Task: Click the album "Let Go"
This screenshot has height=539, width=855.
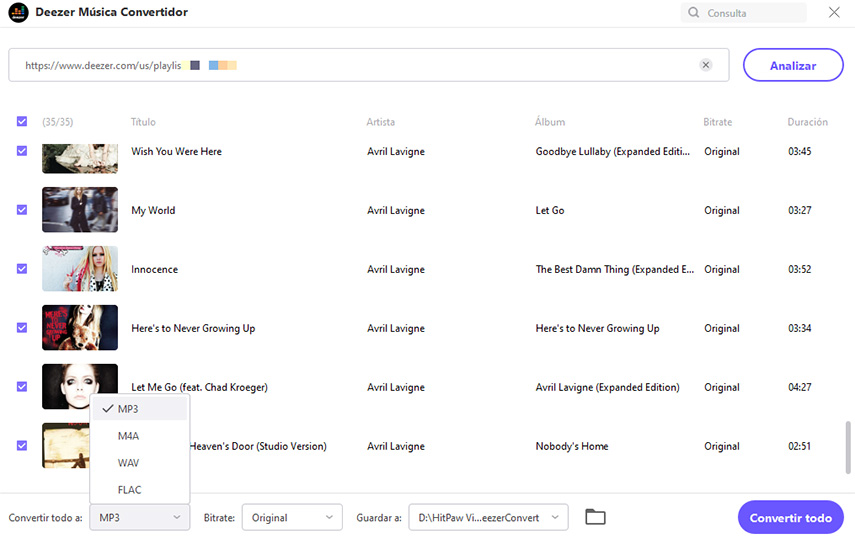Action: [x=550, y=210]
